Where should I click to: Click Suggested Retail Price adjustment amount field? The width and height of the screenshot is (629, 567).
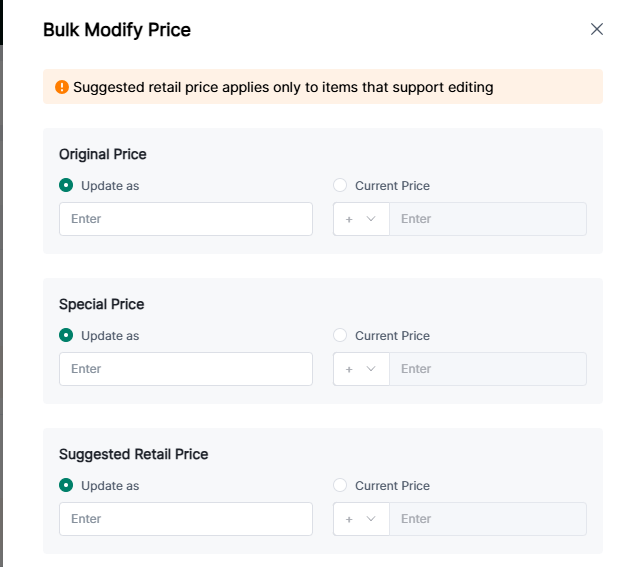tap(487, 519)
